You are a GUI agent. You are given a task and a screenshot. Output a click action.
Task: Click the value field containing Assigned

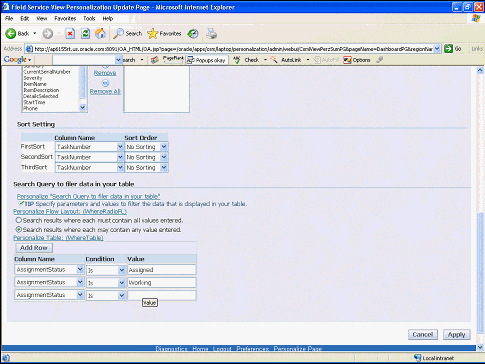tap(162, 270)
